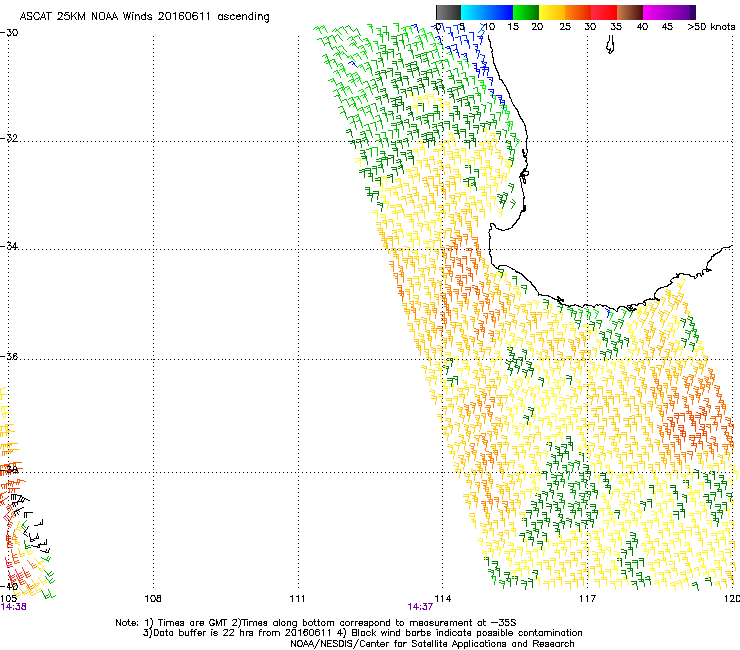740x650 pixels.
Task: Select the orange 25-30 knots legend segment
Action: tap(578, 12)
